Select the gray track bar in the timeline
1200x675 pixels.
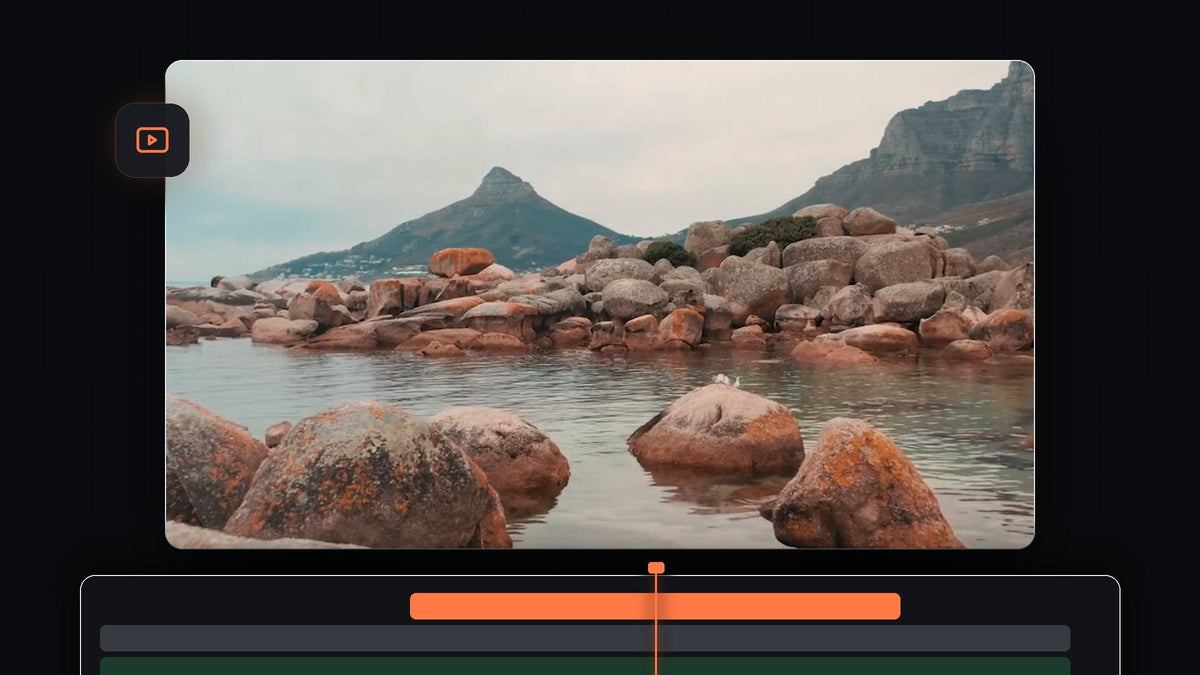(x=585, y=638)
